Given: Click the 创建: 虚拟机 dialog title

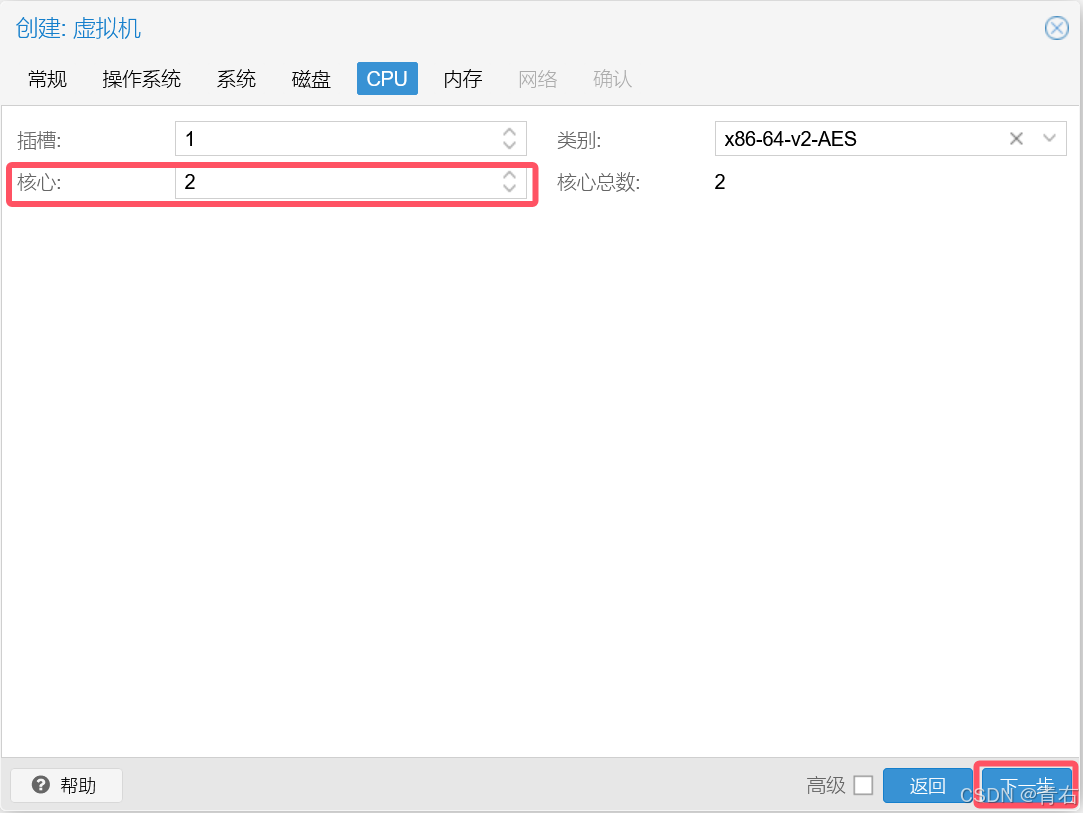Looking at the screenshot, I should pos(78,28).
